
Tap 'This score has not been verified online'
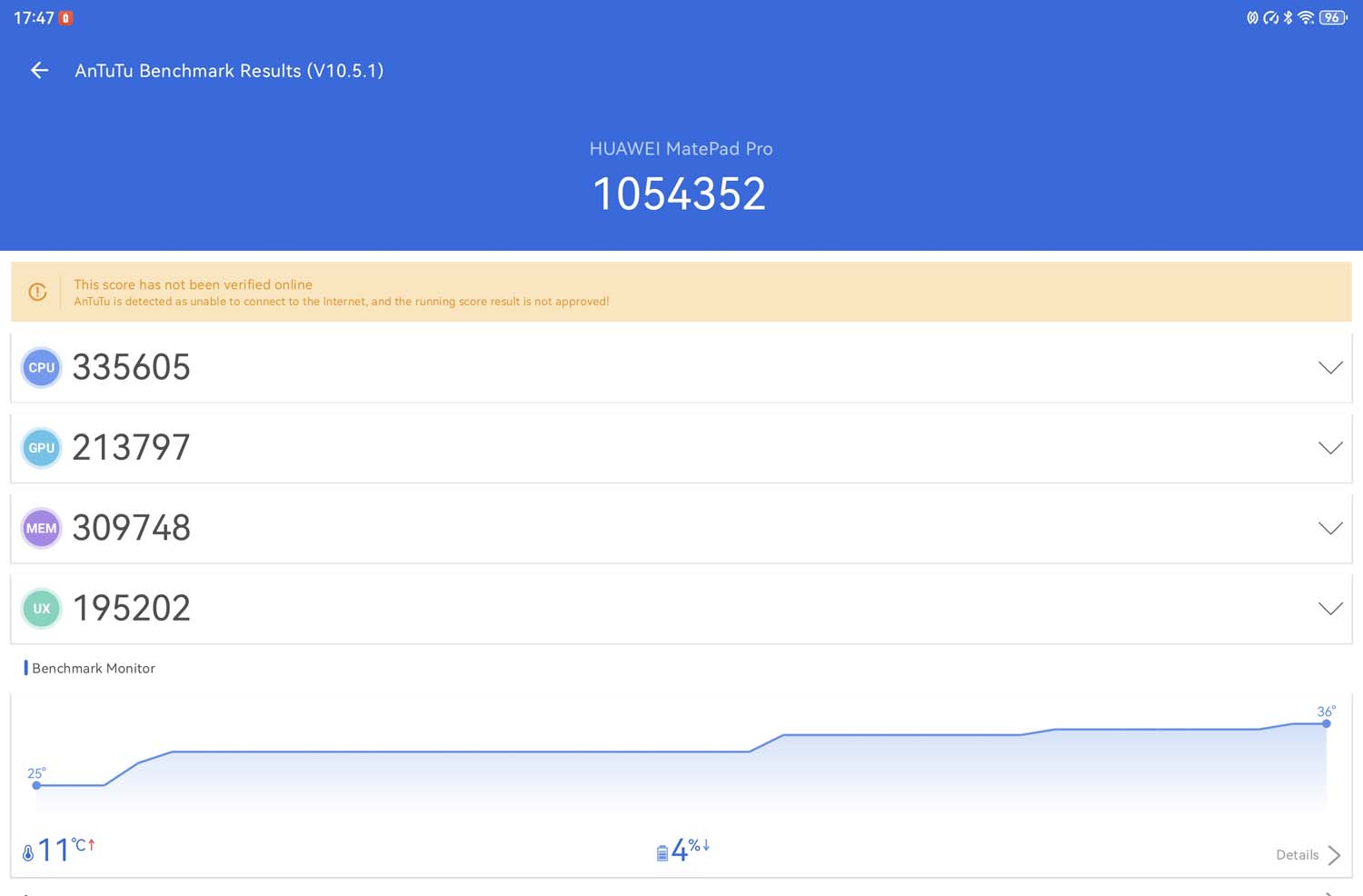click(x=193, y=284)
